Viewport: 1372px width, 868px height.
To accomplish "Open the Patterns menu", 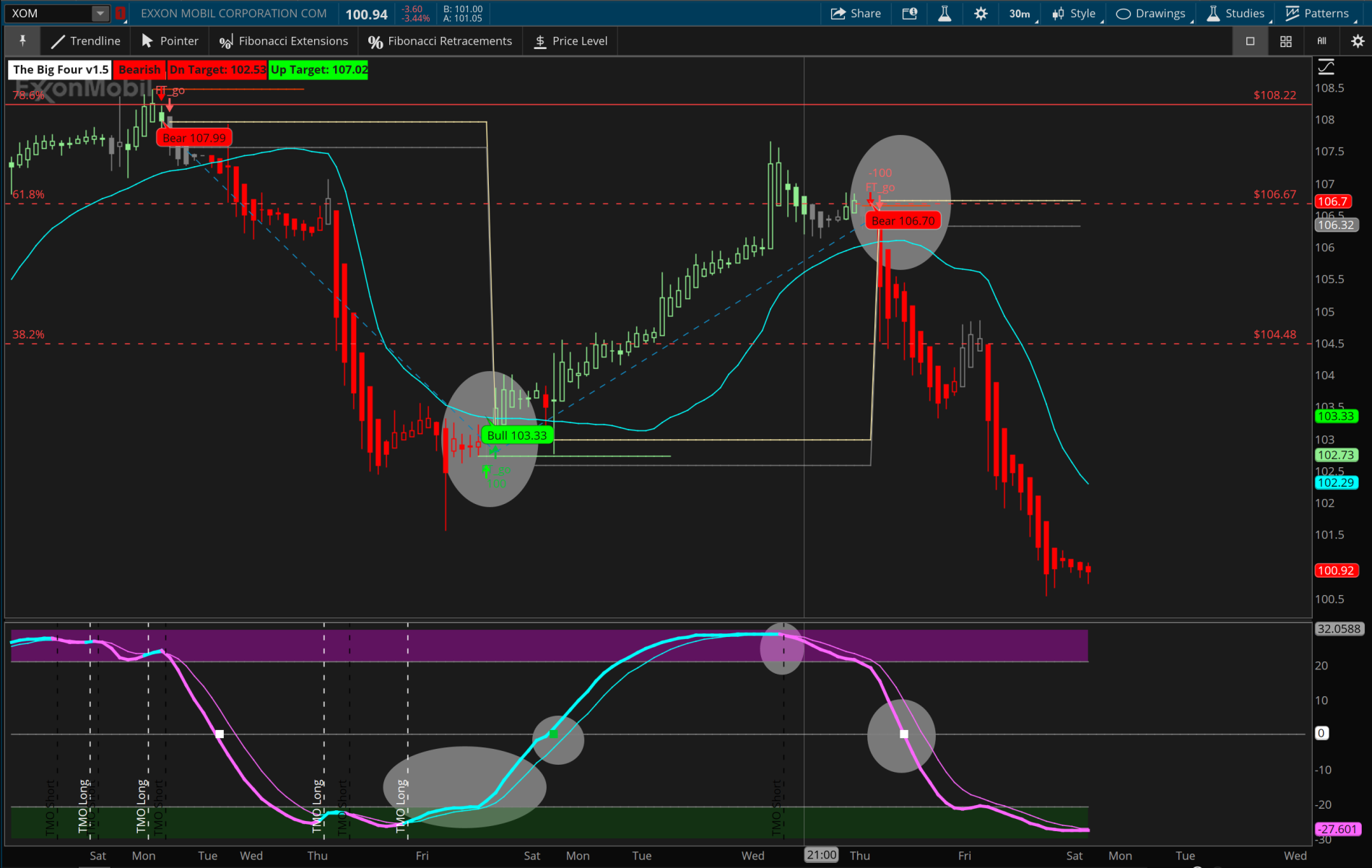I will (x=1318, y=14).
